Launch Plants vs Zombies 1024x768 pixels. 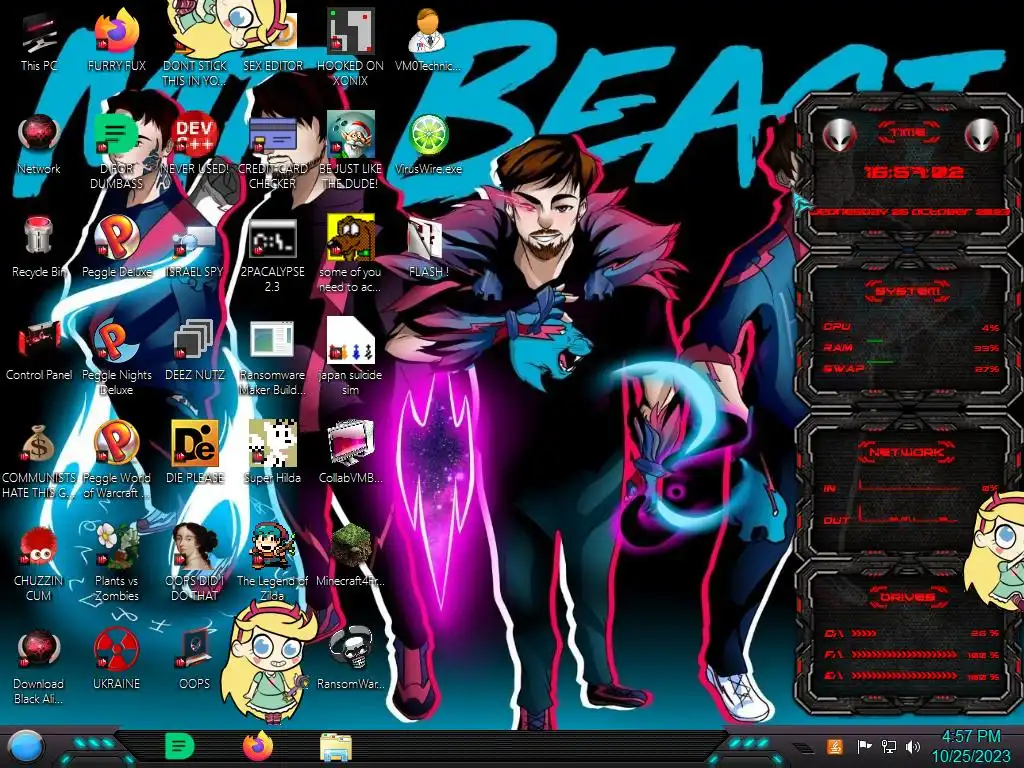(x=116, y=563)
